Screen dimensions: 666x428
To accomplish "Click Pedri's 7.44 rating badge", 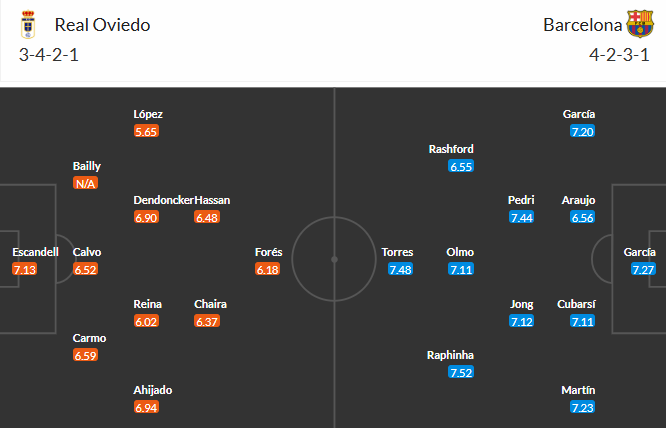I will coord(521,217).
